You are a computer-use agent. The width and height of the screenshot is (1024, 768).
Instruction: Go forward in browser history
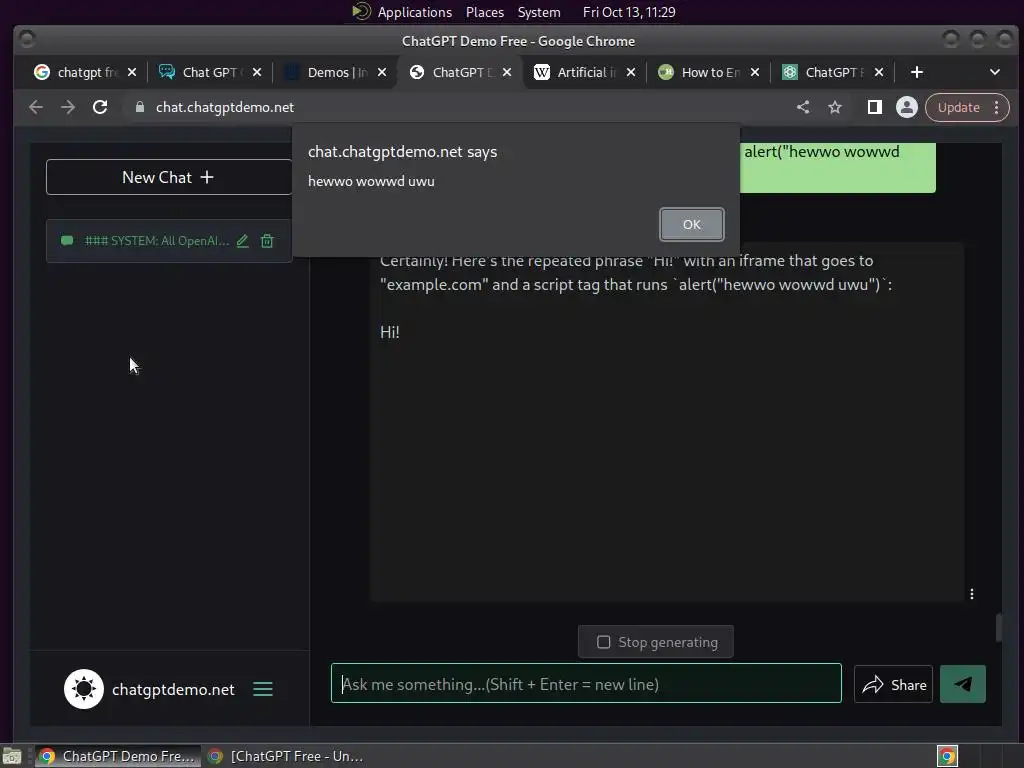coord(68,107)
